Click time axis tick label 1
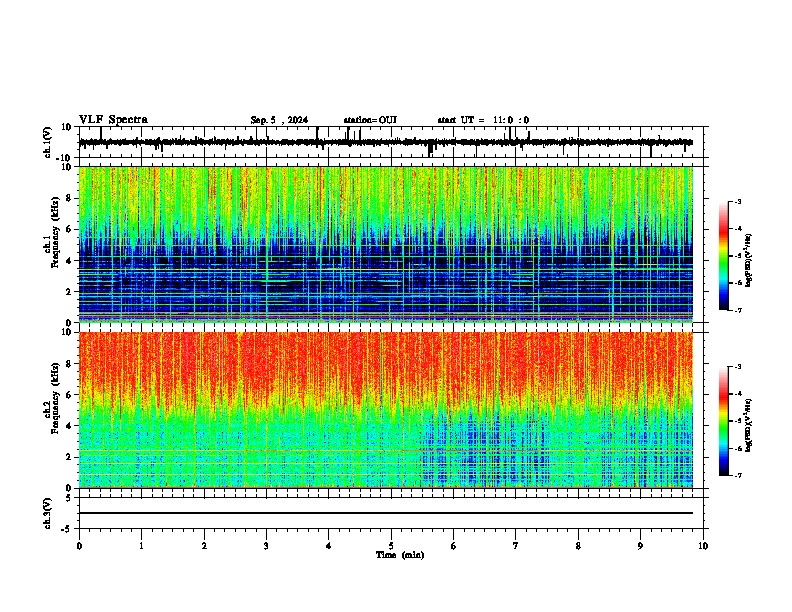 click(x=141, y=546)
